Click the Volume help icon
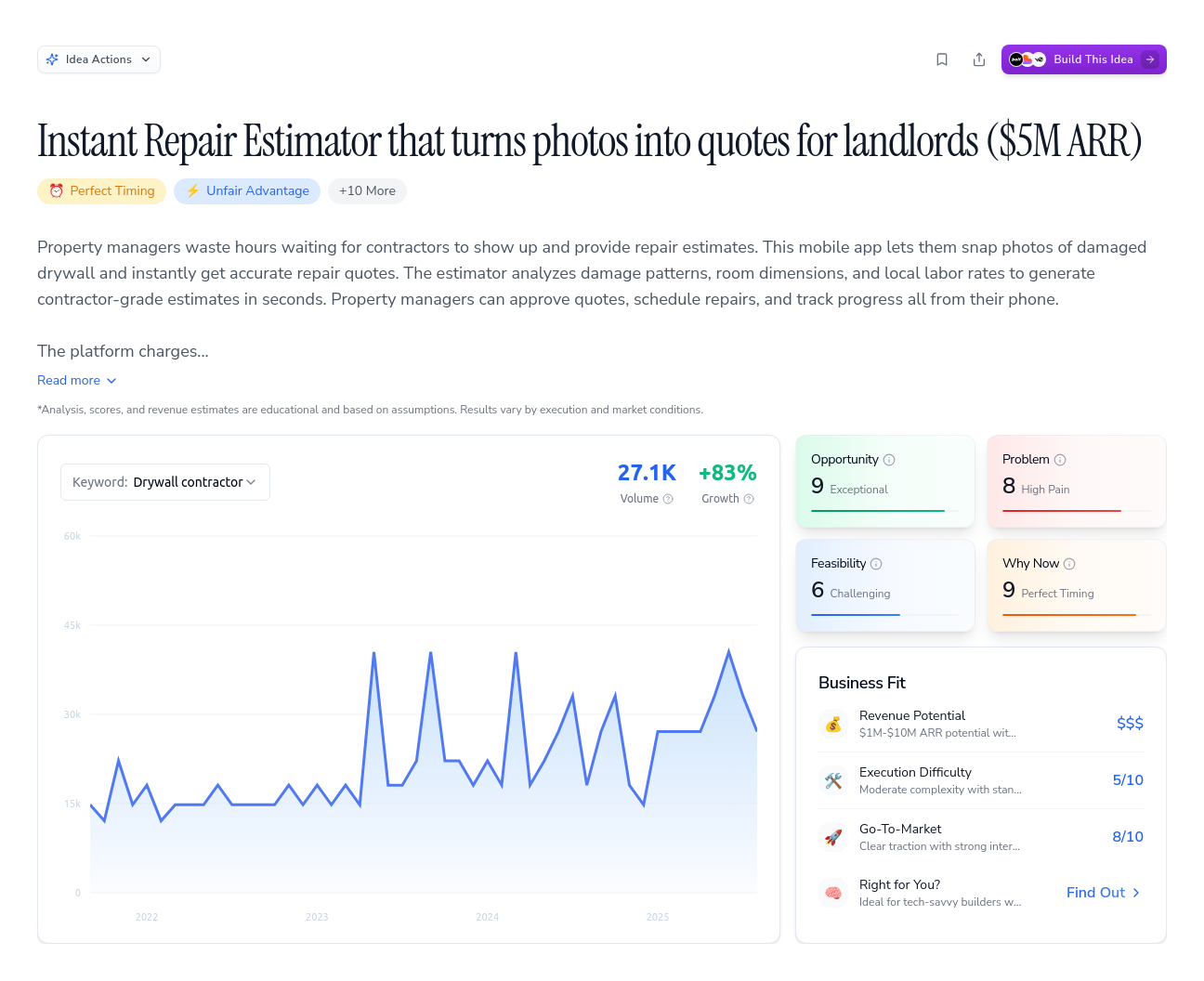The image size is (1204, 981). 668,499
